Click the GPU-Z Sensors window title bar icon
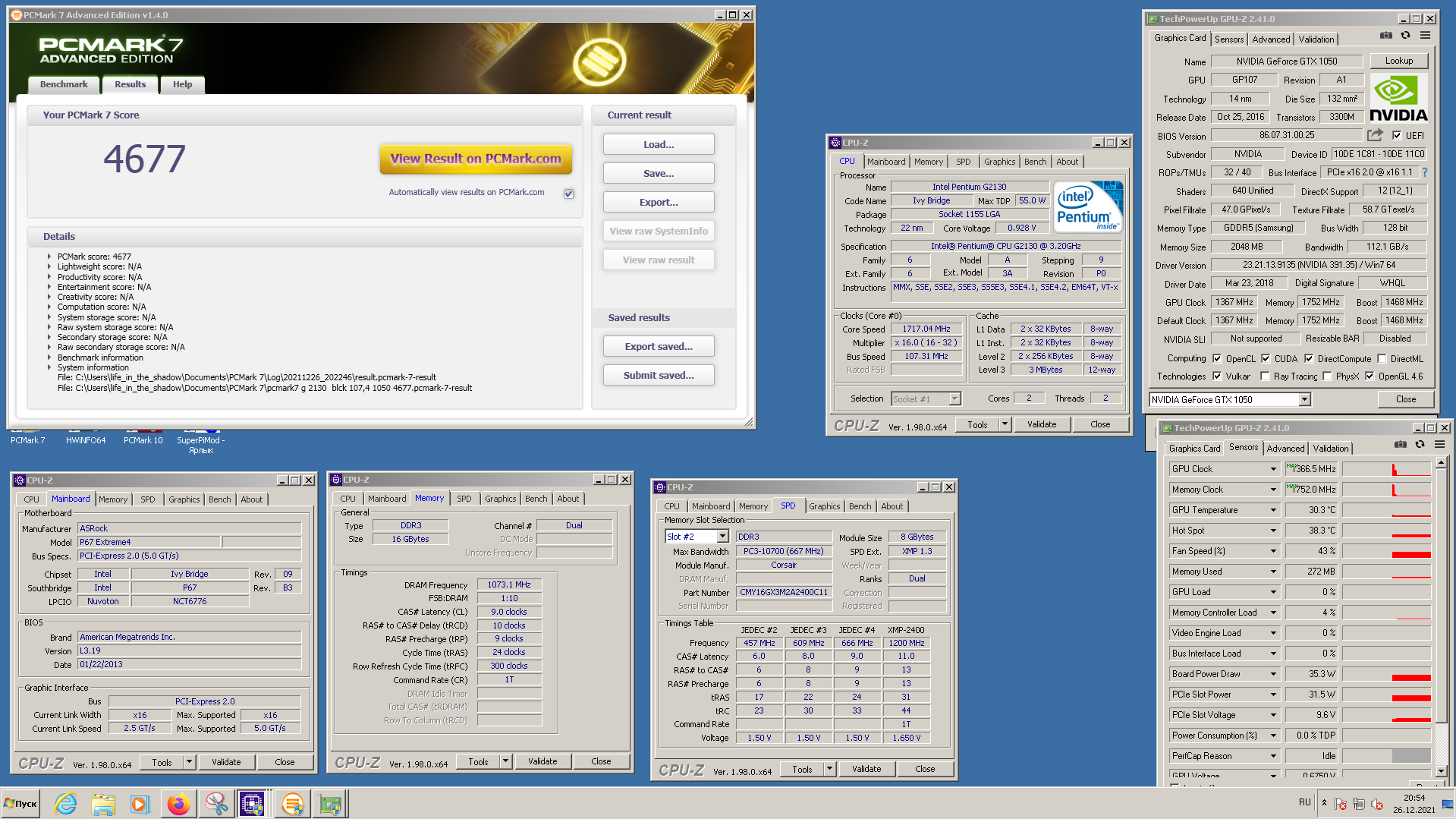Screen dimensions: 1456x819 click(1167, 428)
